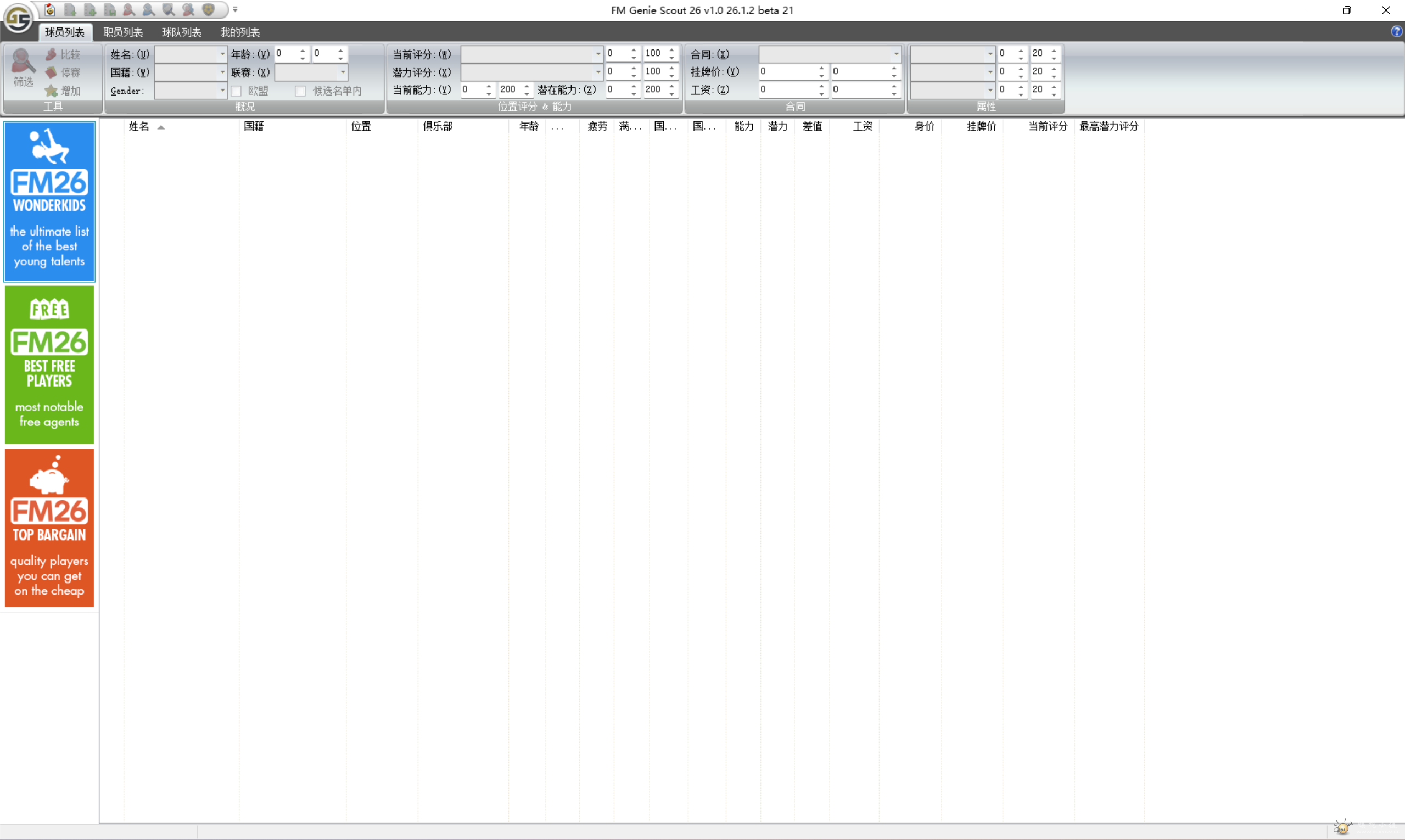
Task: Open the blue help question mark icon
Action: [1396, 32]
